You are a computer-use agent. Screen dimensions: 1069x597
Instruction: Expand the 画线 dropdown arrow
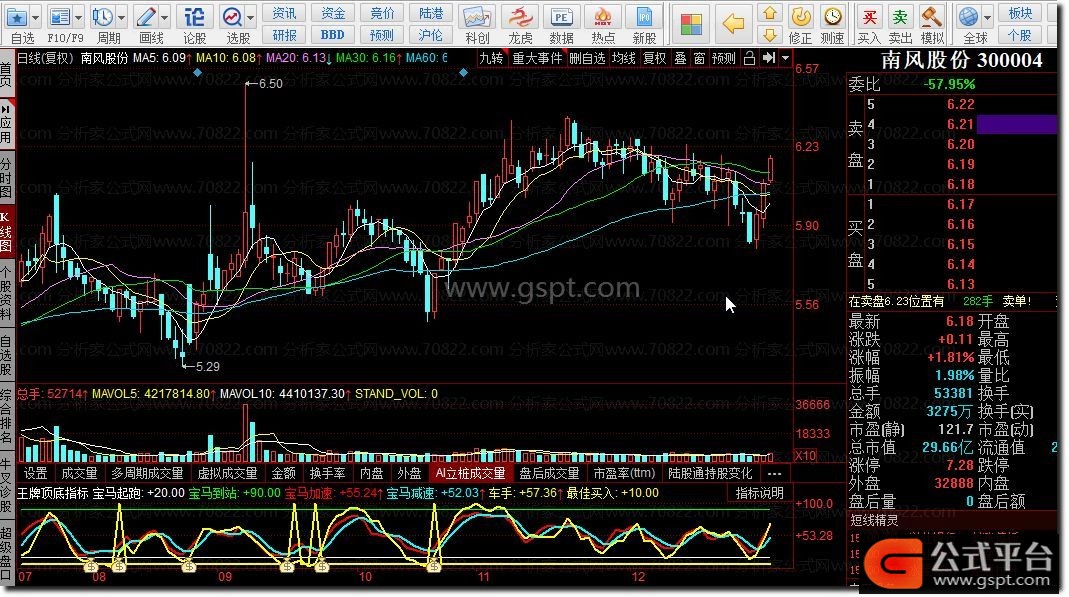[x=164, y=17]
